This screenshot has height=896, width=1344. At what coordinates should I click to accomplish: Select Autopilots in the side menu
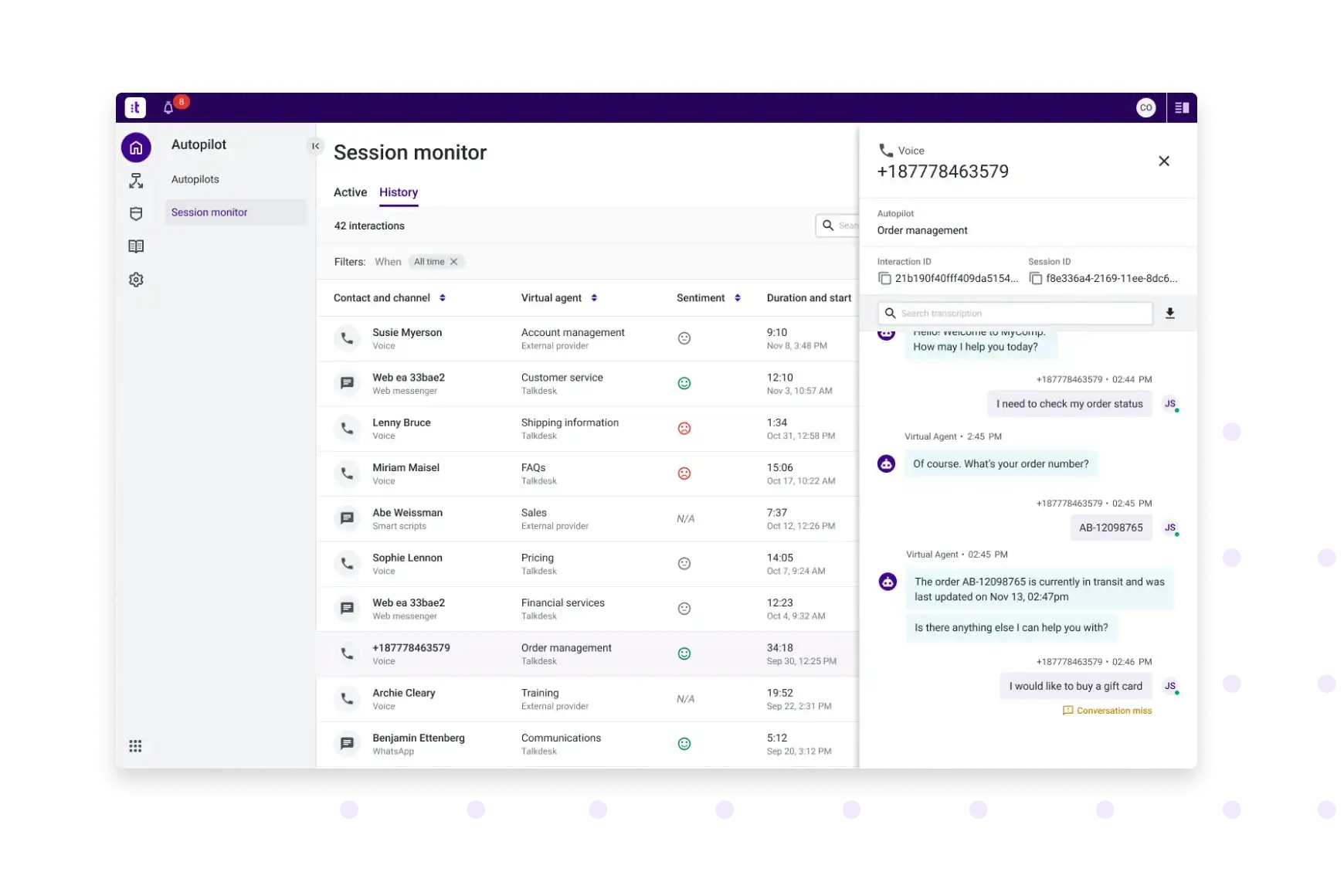pyautogui.click(x=195, y=179)
